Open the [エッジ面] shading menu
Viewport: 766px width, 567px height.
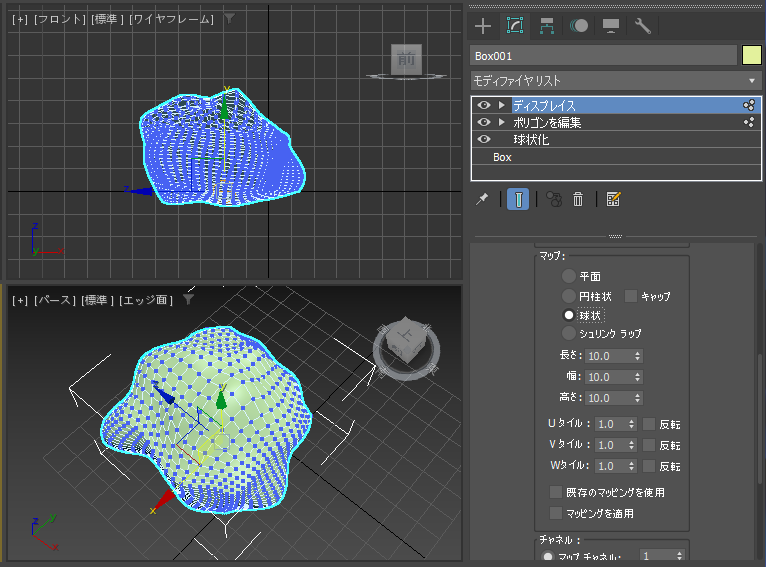point(146,300)
